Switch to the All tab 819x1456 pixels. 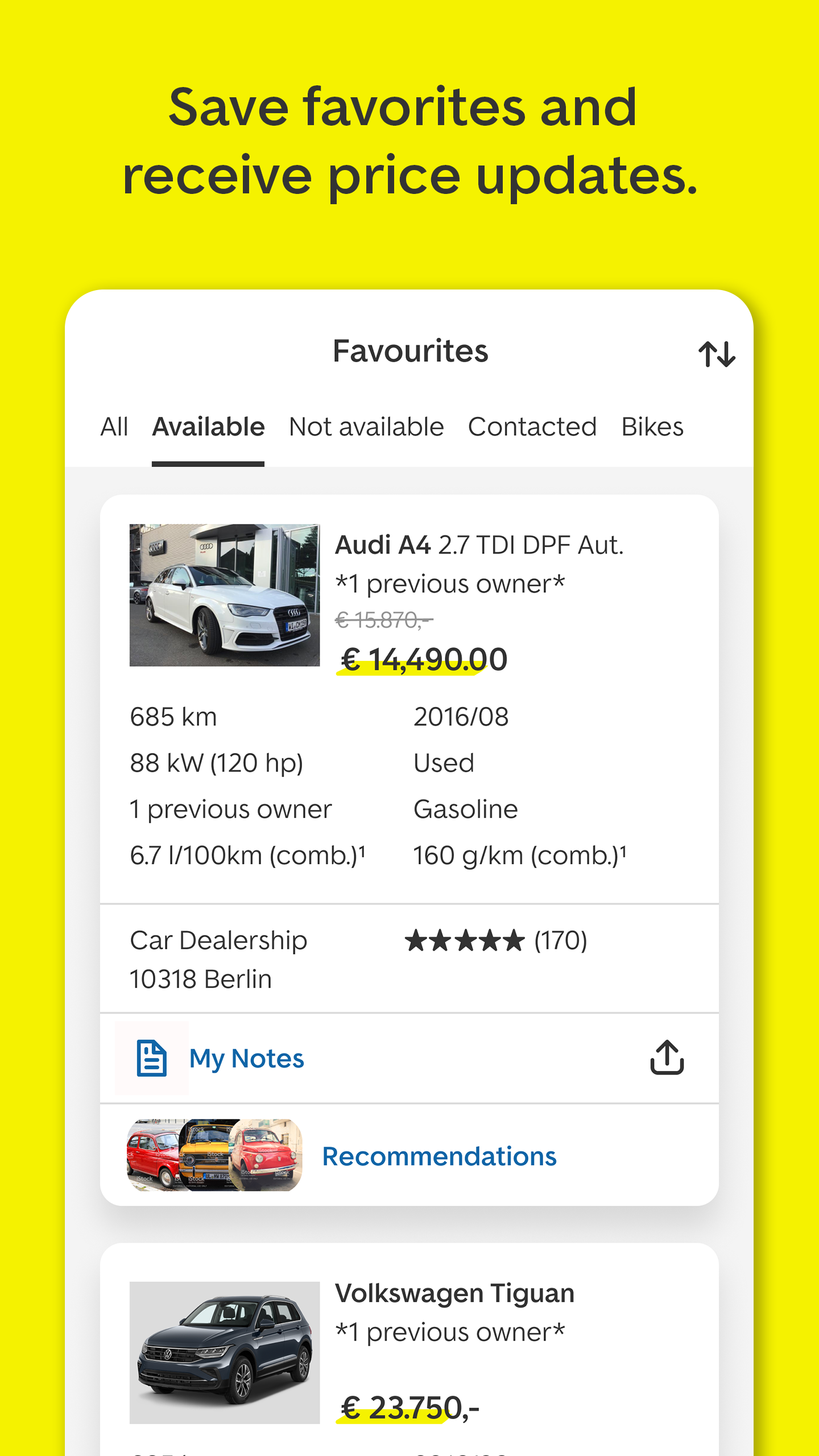(x=114, y=427)
